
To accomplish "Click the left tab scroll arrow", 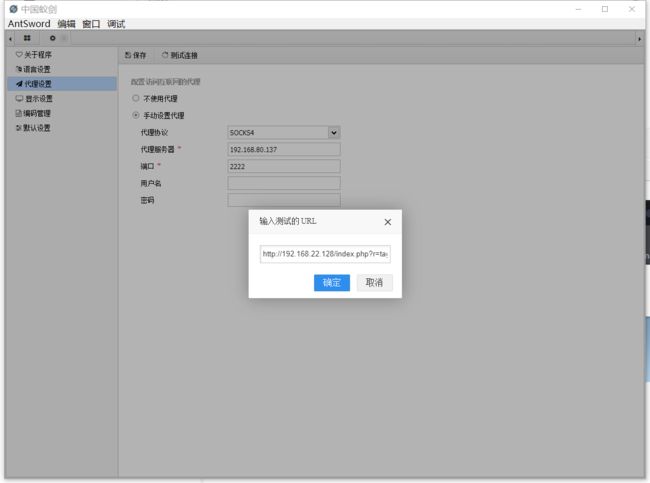I will coord(10,39).
